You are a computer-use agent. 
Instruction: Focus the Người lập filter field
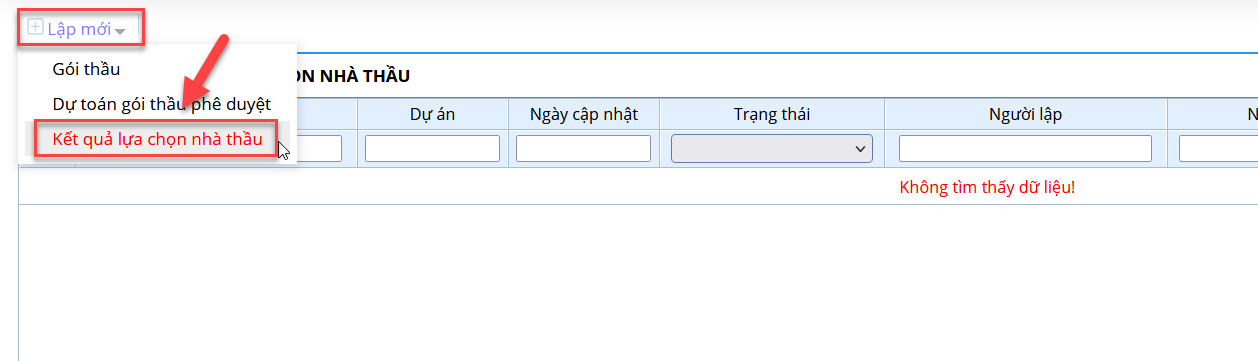coord(1025,148)
